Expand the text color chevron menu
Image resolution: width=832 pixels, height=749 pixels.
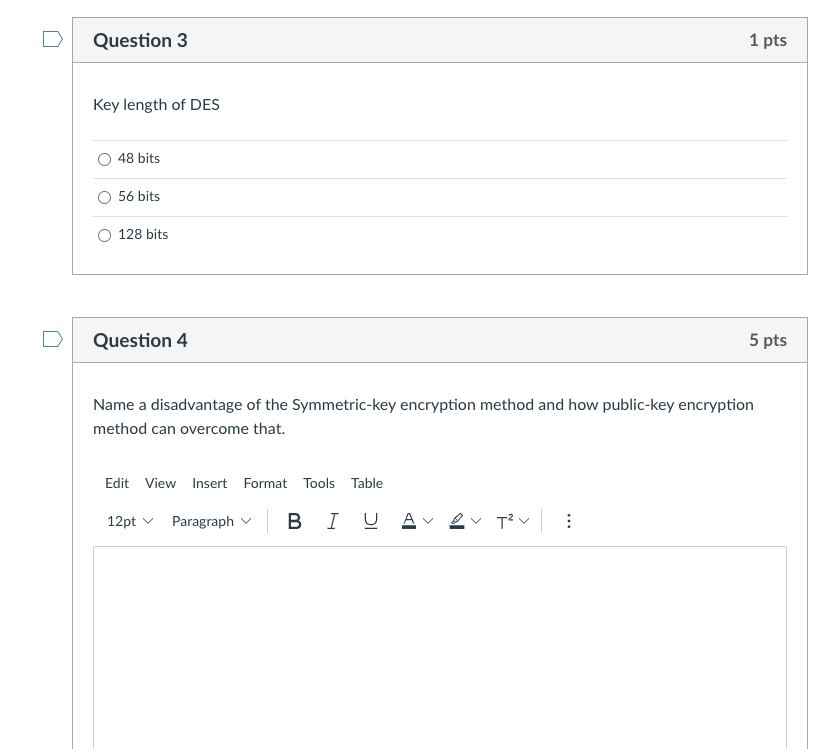[x=428, y=521]
